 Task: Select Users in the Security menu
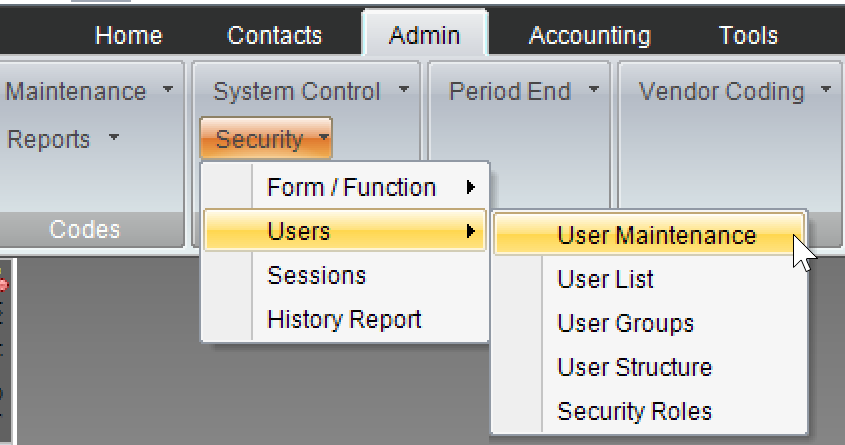pyautogui.click(x=299, y=232)
